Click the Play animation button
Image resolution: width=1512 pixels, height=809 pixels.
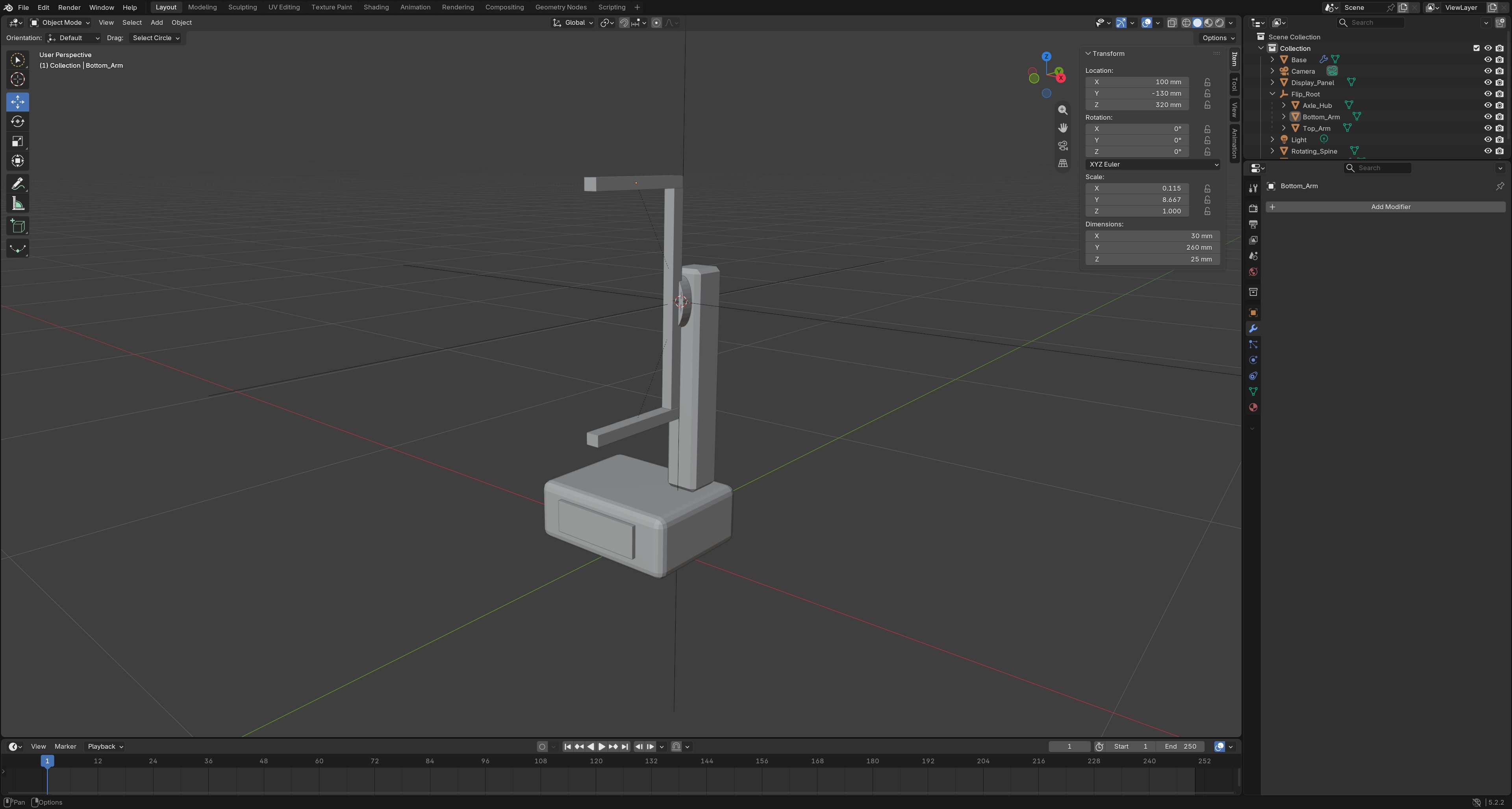(602, 746)
